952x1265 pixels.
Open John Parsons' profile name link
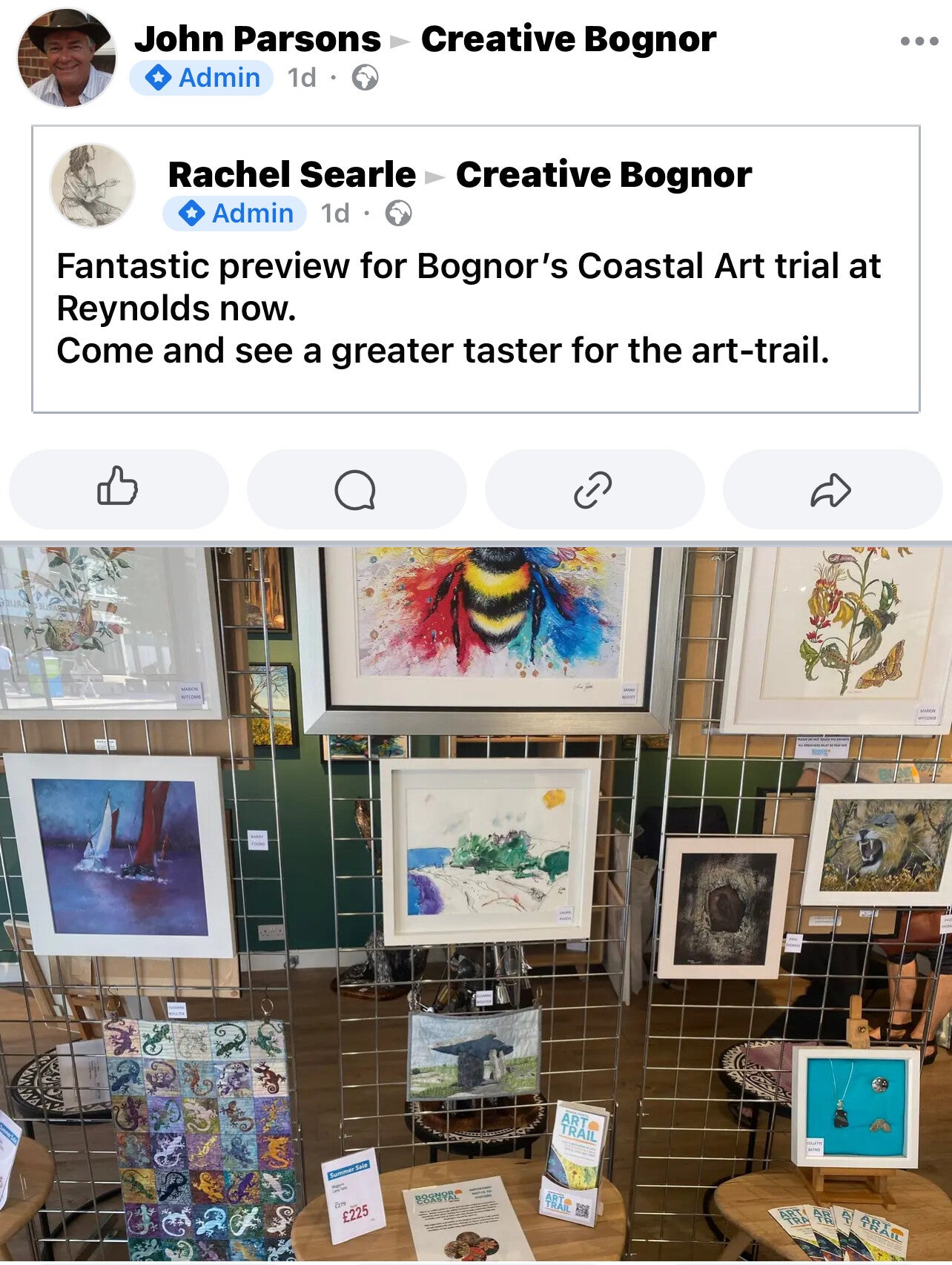[257, 39]
